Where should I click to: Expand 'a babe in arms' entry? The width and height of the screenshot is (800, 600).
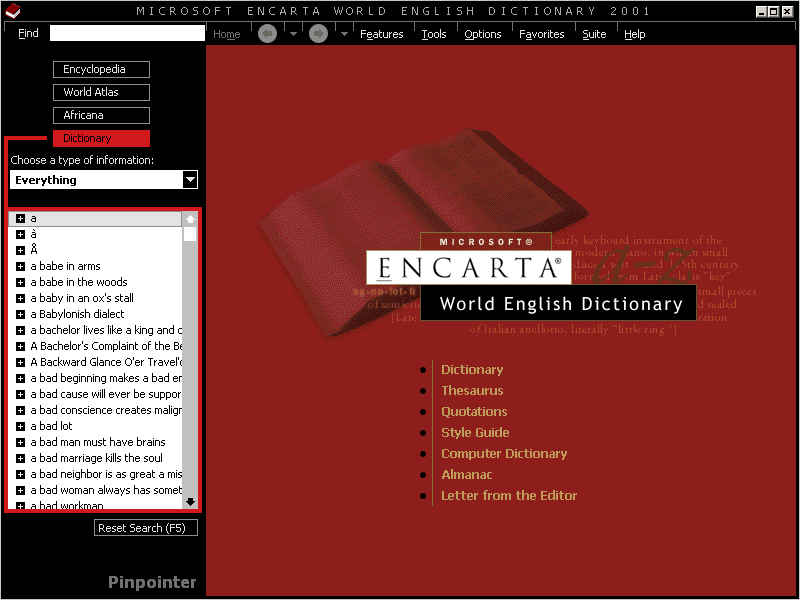20,266
